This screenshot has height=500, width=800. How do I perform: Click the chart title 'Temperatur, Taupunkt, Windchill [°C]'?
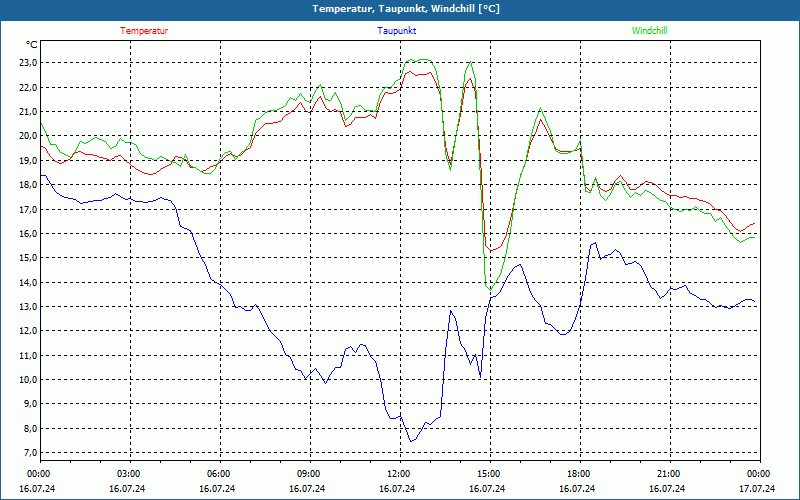406,9
